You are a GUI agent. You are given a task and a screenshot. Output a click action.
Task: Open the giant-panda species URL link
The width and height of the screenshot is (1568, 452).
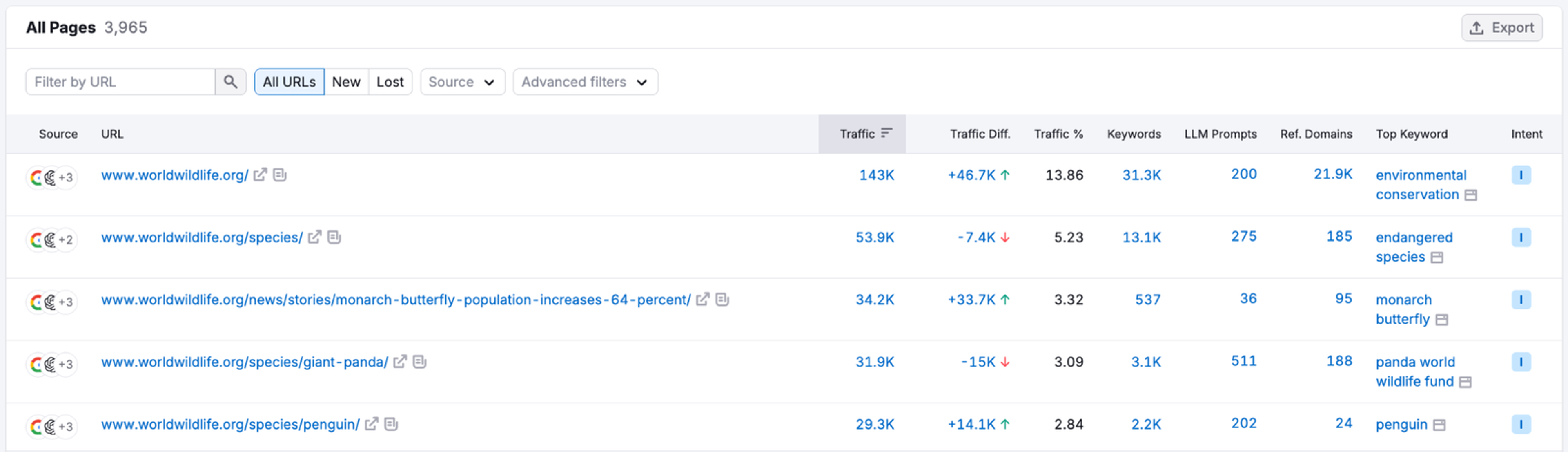(244, 362)
